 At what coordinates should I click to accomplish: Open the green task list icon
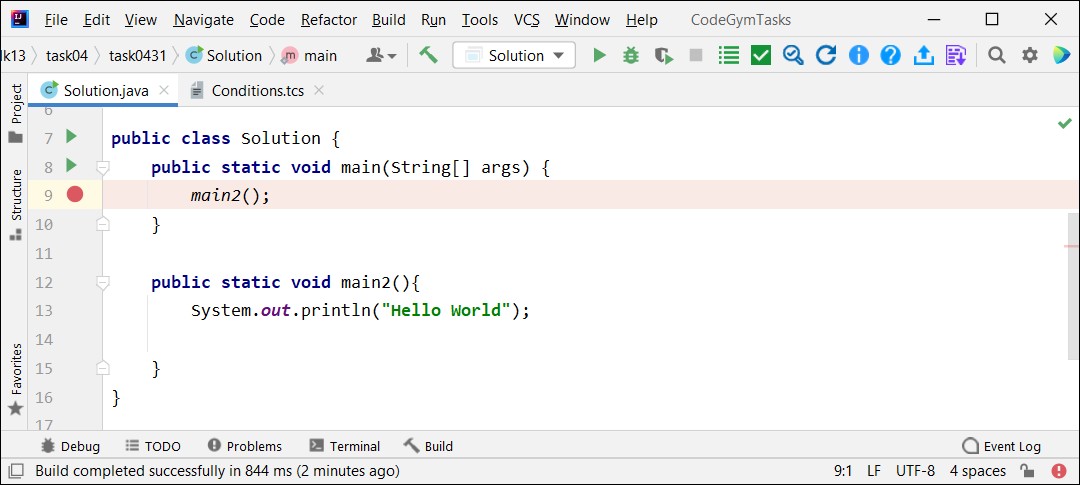coord(728,55)
